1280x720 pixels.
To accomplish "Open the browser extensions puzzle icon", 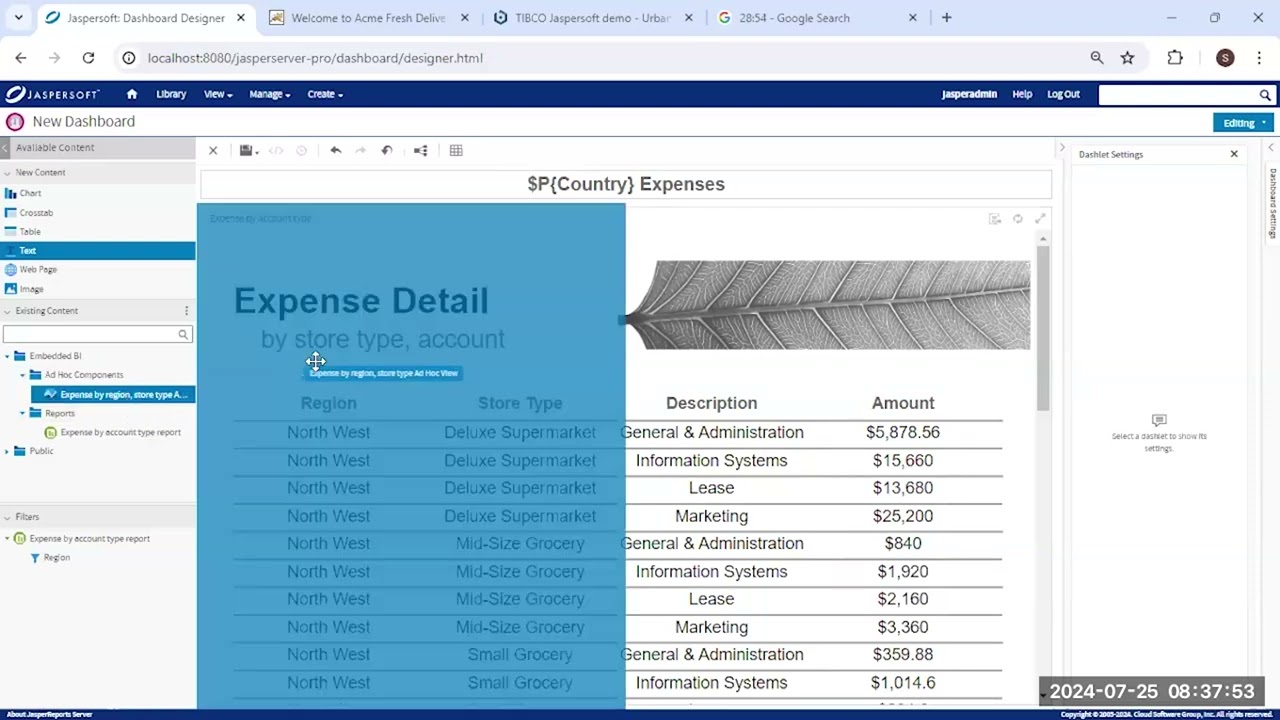I will (1175, 58).
